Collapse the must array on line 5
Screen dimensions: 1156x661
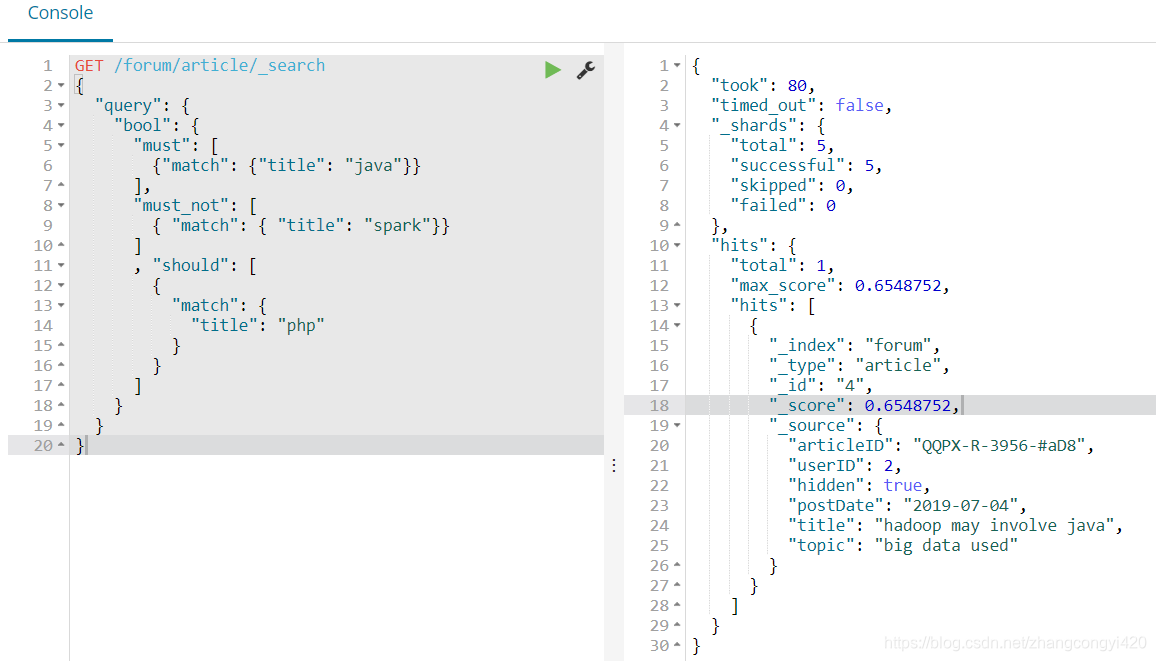click(63, 145)
